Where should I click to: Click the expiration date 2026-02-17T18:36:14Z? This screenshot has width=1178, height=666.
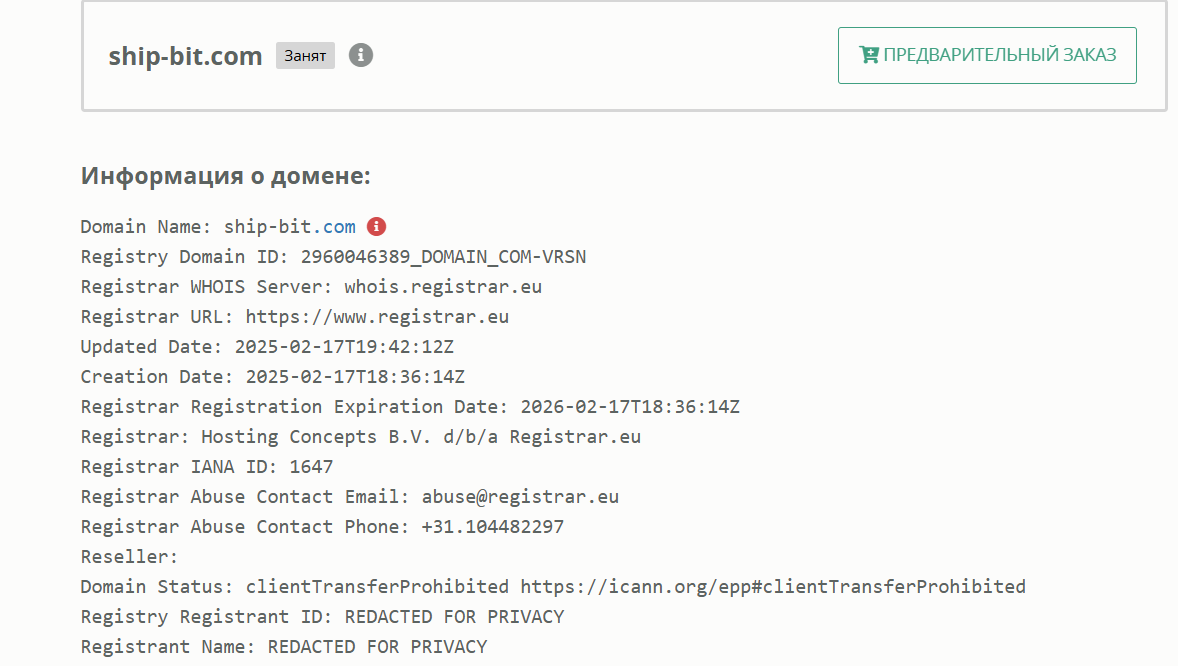point(630,407)
